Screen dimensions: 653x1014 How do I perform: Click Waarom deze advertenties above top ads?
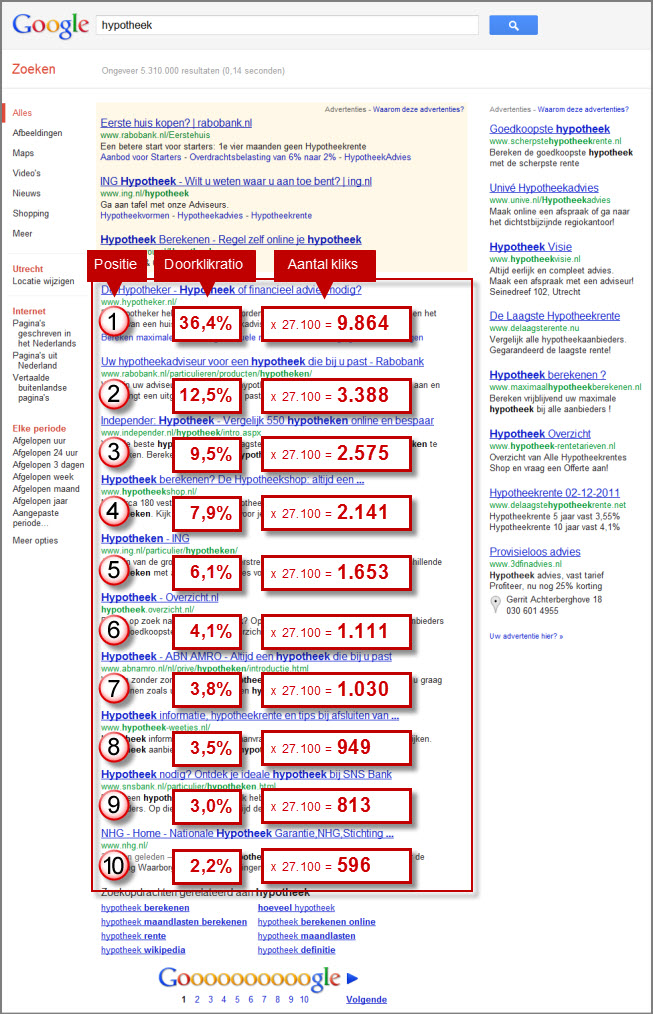point(418,109)
